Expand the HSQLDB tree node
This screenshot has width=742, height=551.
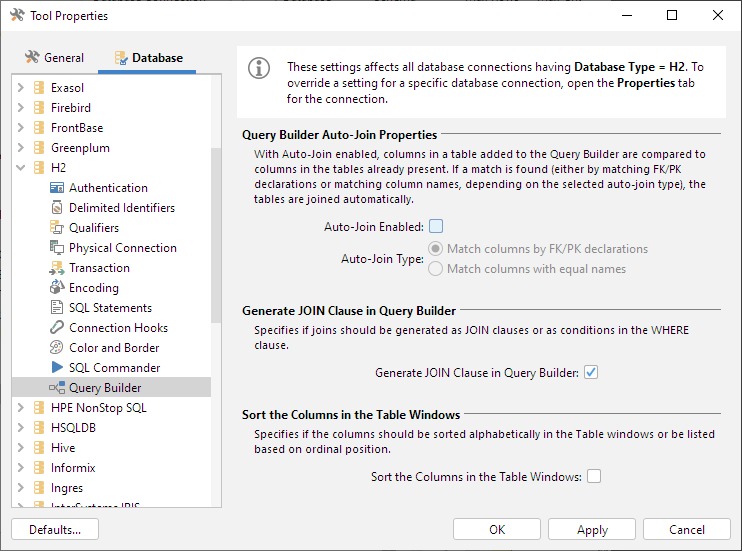tap(21, 428)
